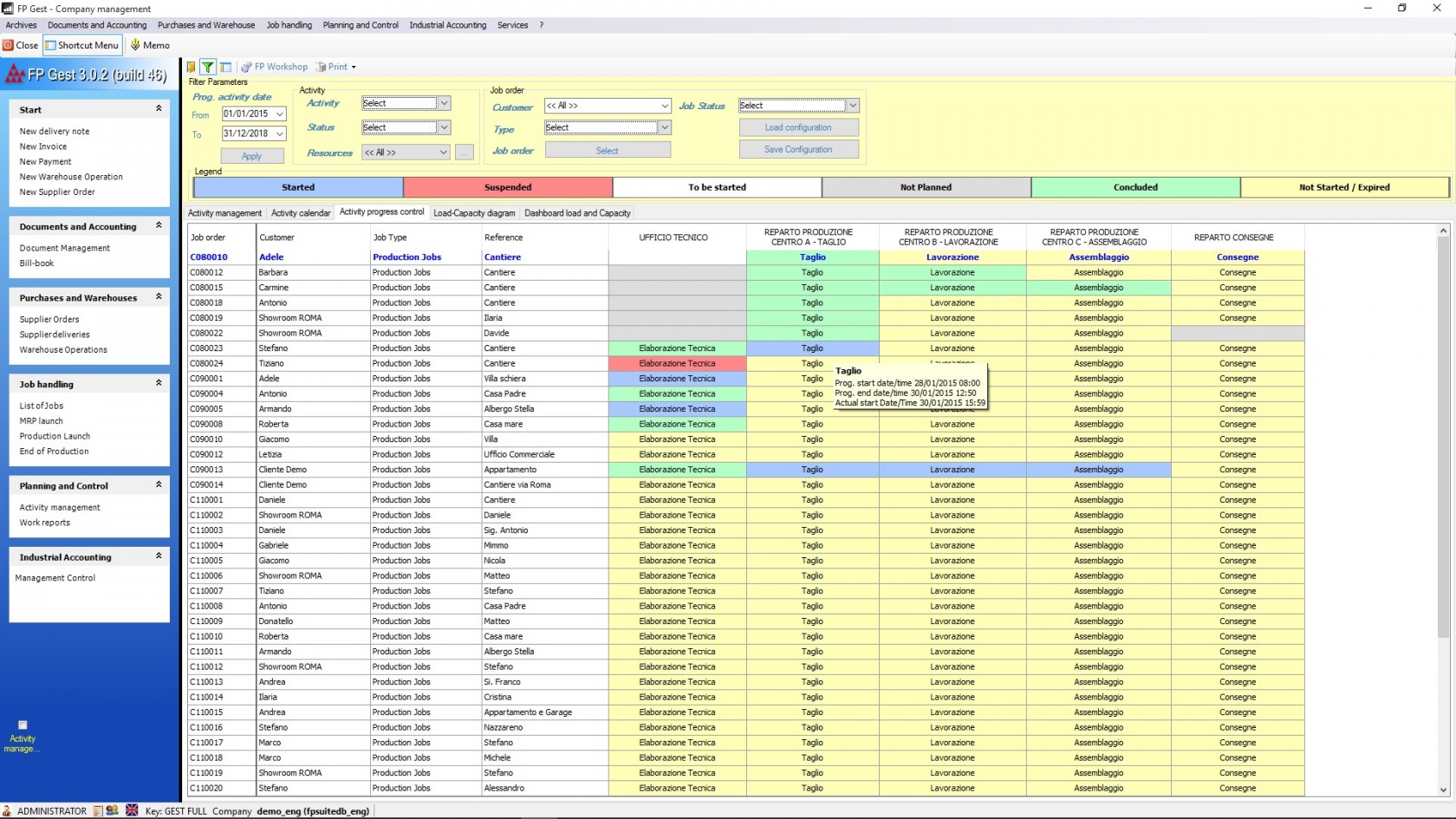Collapse the Documents and Accounting sidebar section
1456x819 pixels.
click(159, 226)
